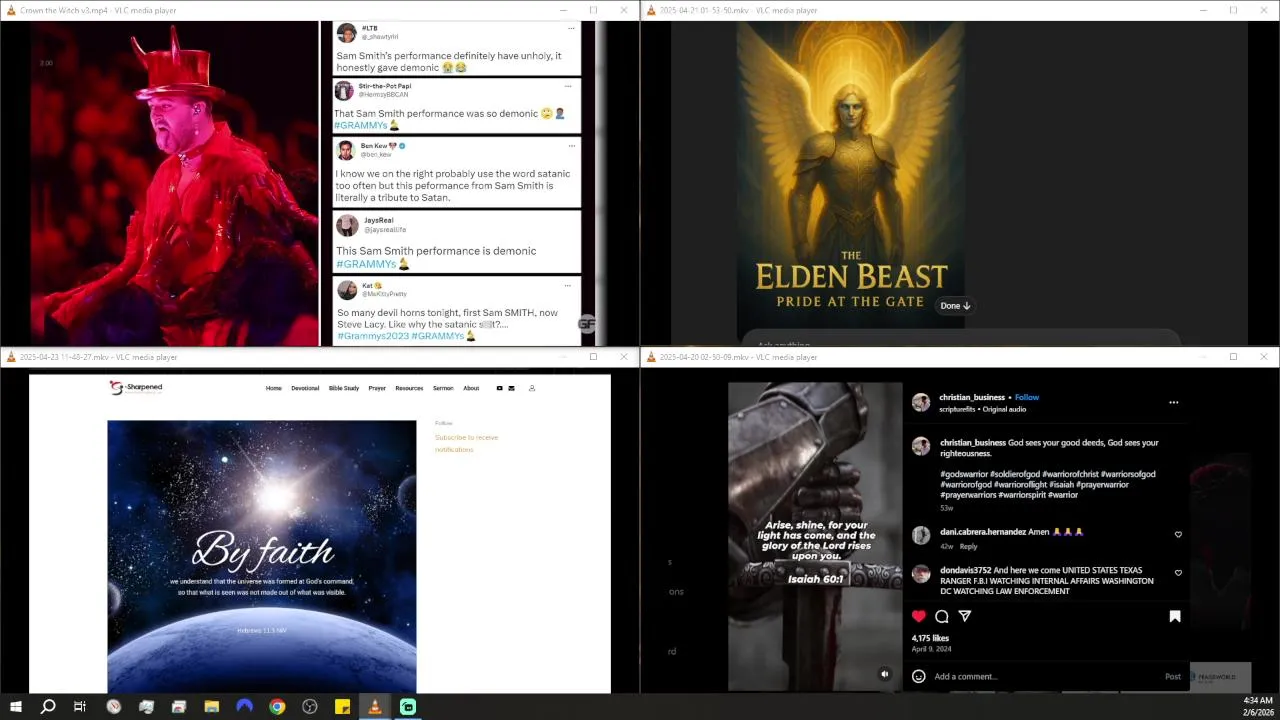Open the blue NordVPN icon on the taskbar

point(244,707)
